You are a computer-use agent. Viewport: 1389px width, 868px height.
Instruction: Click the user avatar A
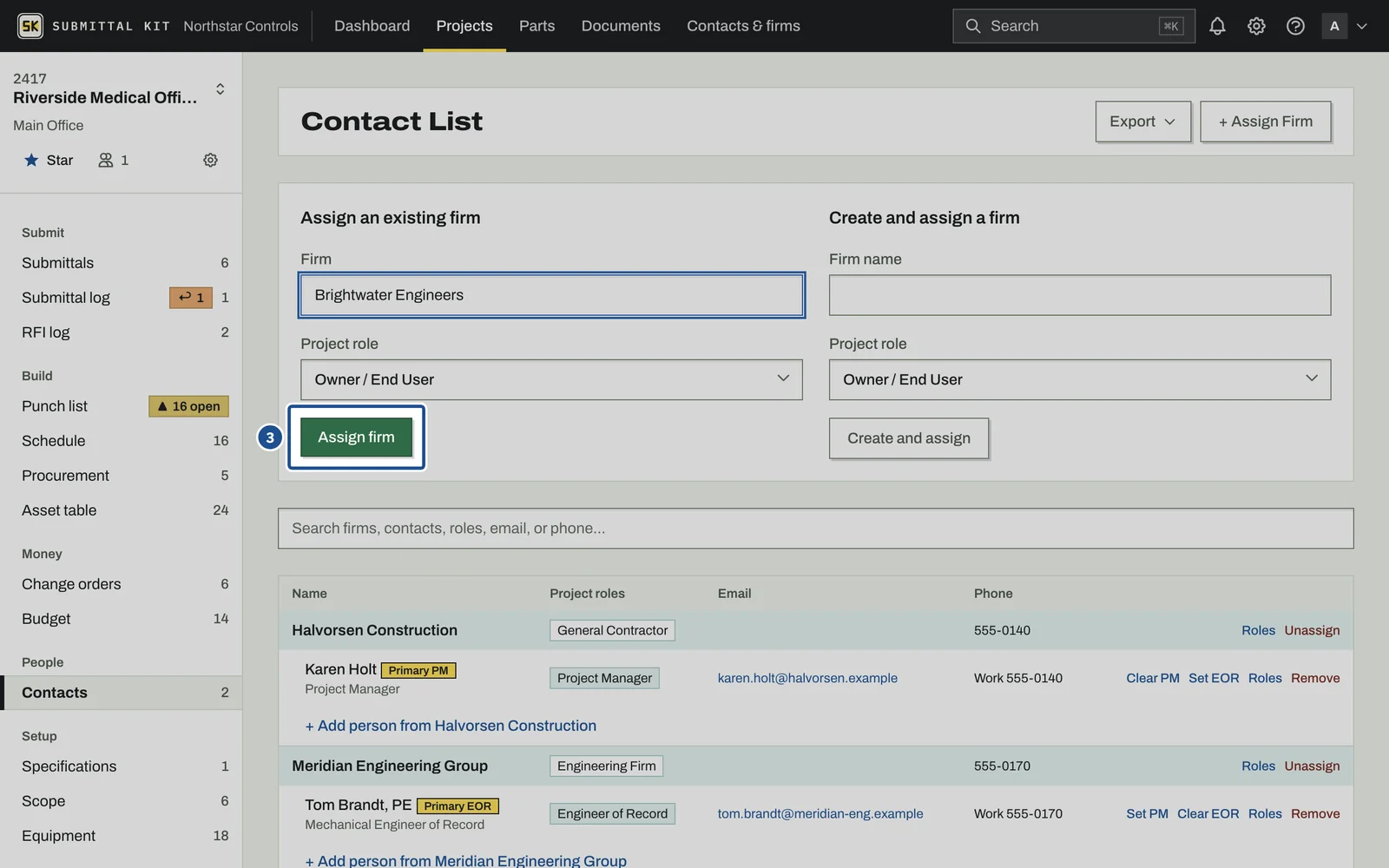(1334, 26)
